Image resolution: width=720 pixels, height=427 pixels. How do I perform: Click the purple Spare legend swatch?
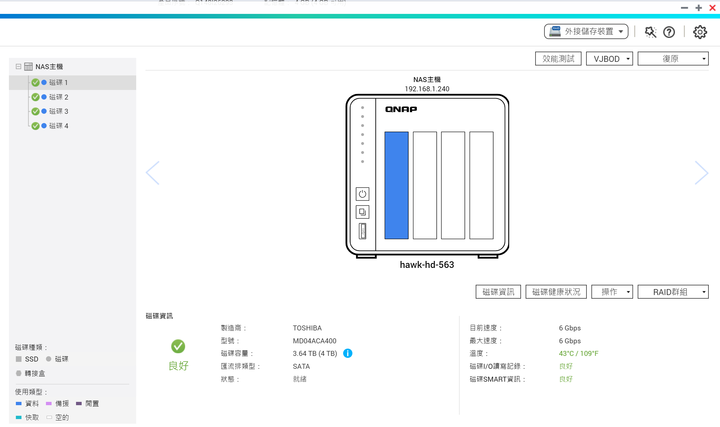(49, 404)
